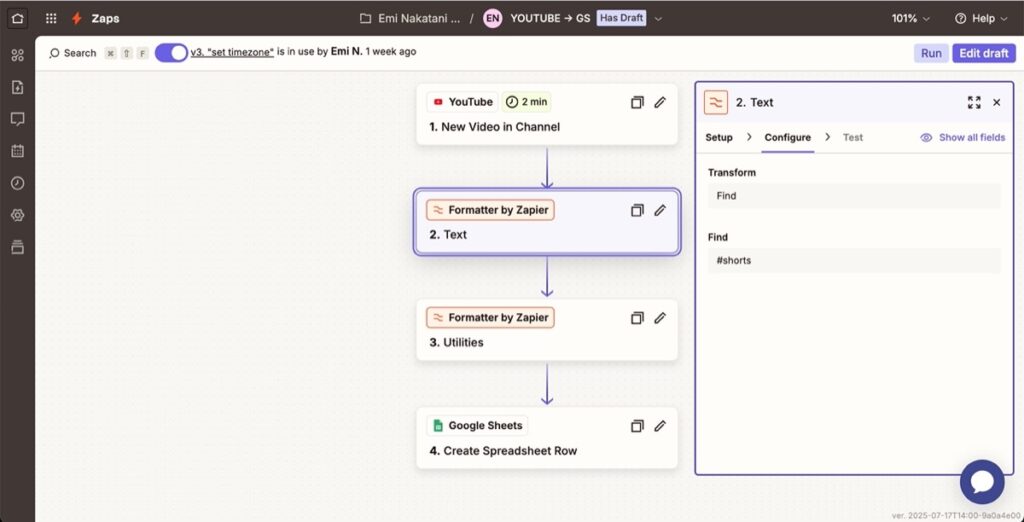Click Formatter by Zapier label on step 2

point(490,210)
